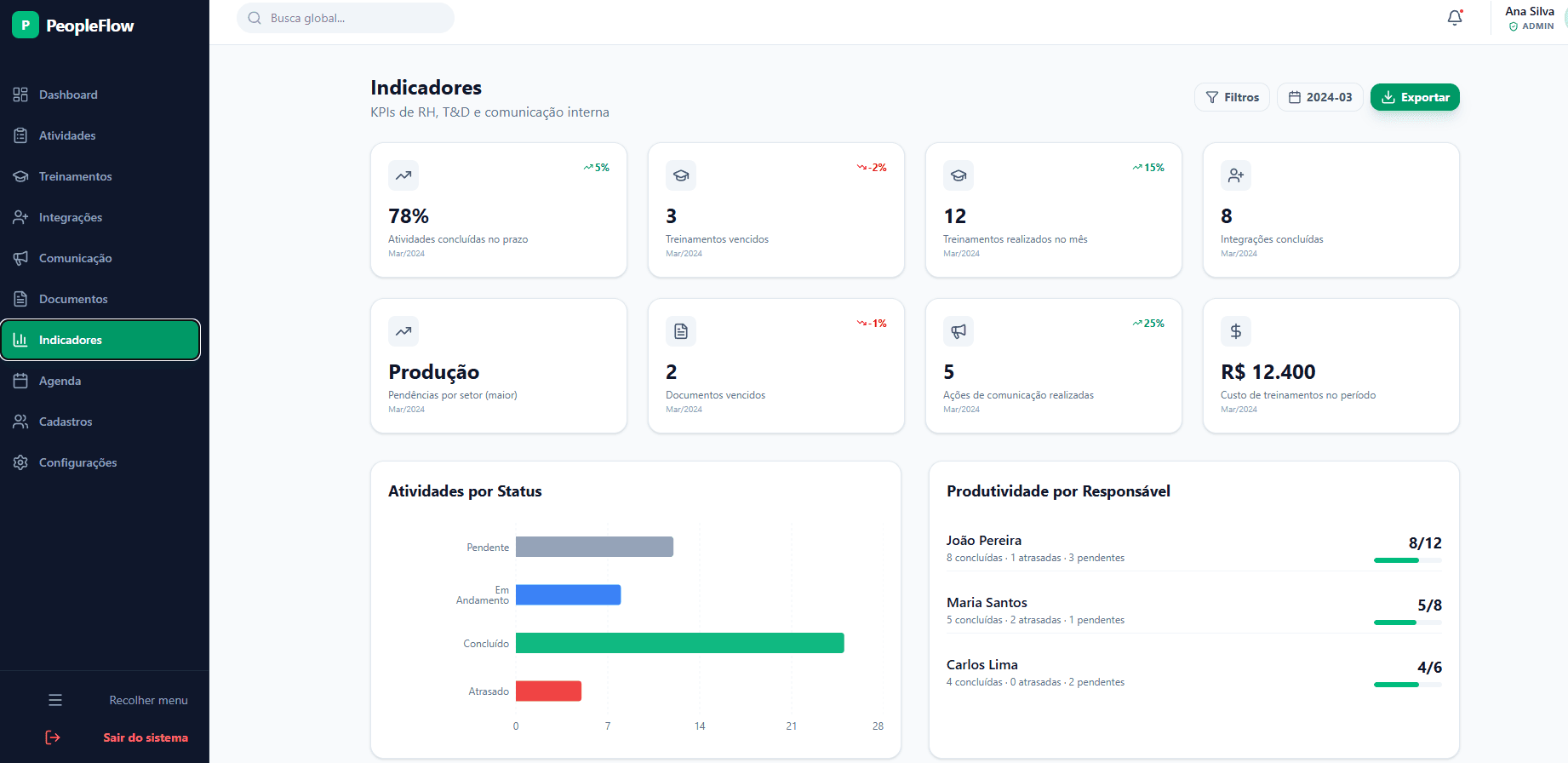Click the Busca global search field
1568x763 pixels.
[346, 18]
